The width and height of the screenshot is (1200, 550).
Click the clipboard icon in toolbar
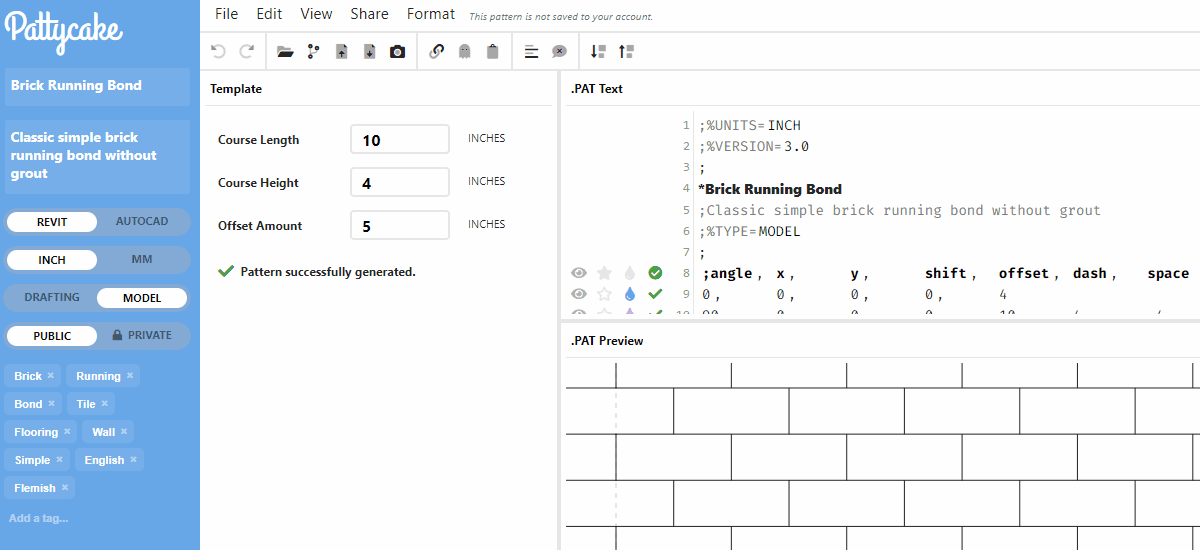tap(492, 52)
